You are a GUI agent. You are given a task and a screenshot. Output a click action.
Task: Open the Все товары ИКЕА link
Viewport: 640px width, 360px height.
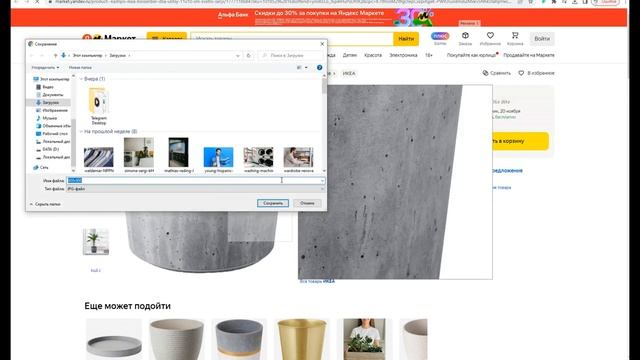[317, 281]
